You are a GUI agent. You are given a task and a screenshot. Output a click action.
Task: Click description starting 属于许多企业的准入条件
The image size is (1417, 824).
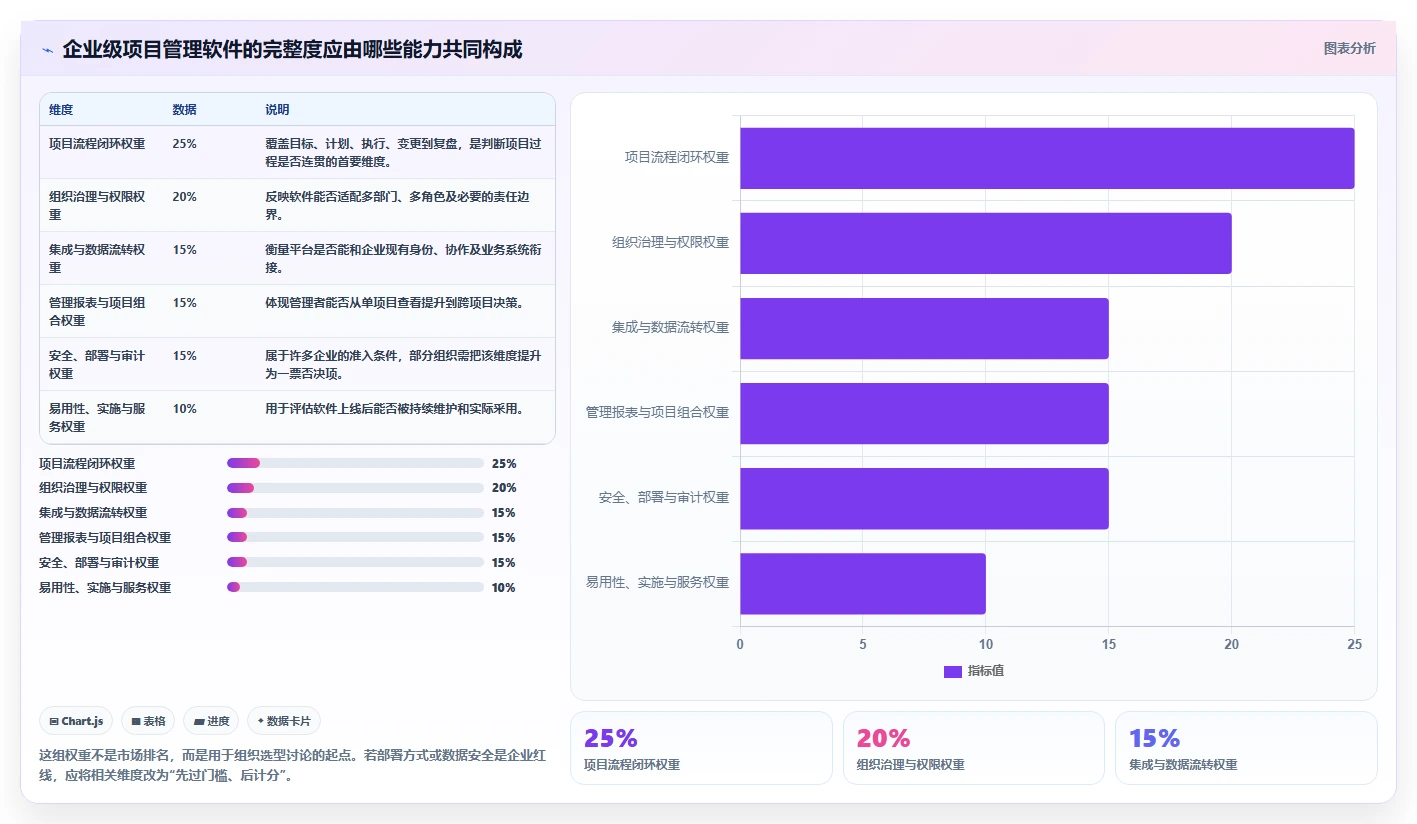pos(404,365)
